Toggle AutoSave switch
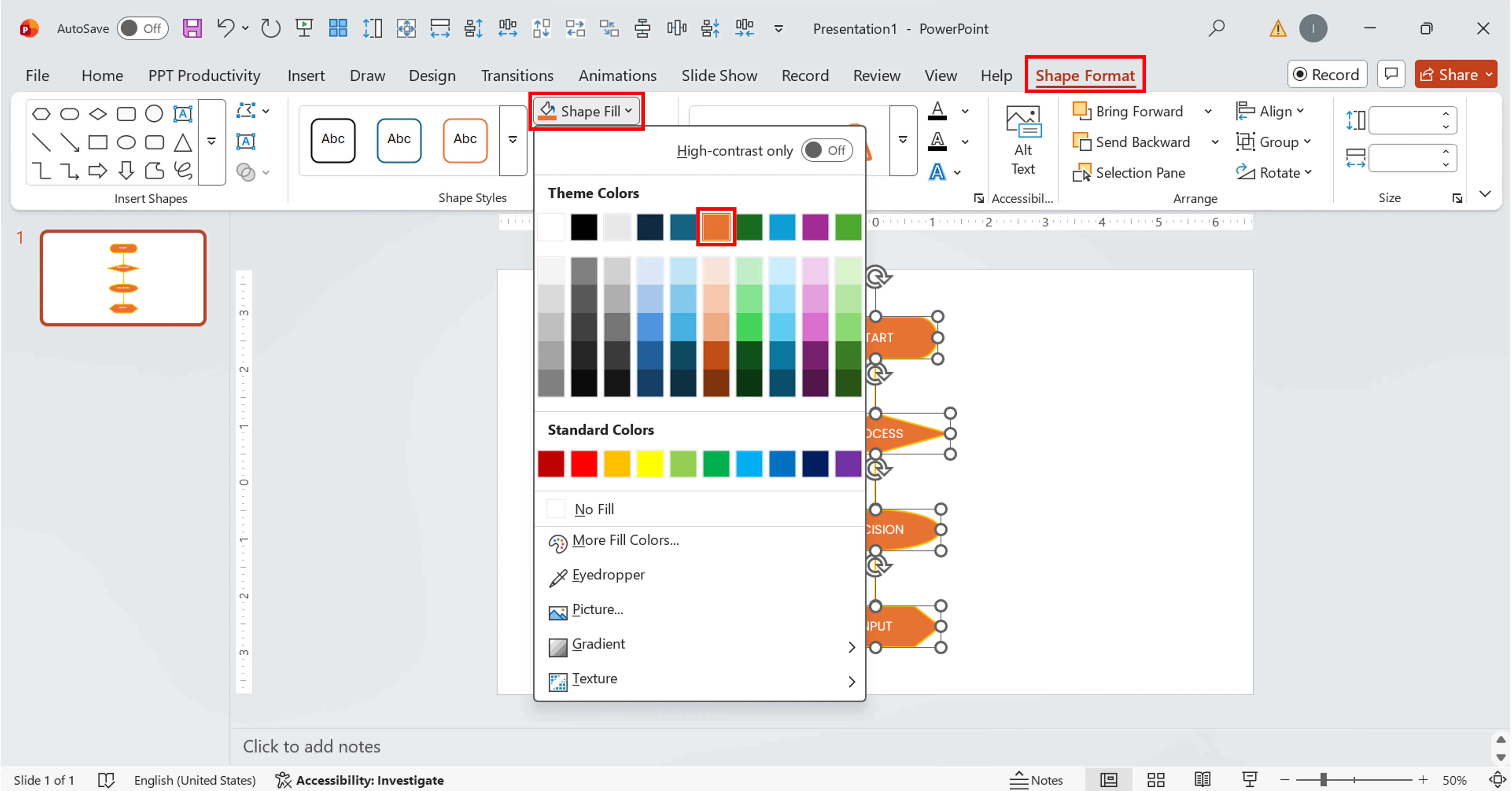This screenshot has height=791, width=1512. (143, 28)
